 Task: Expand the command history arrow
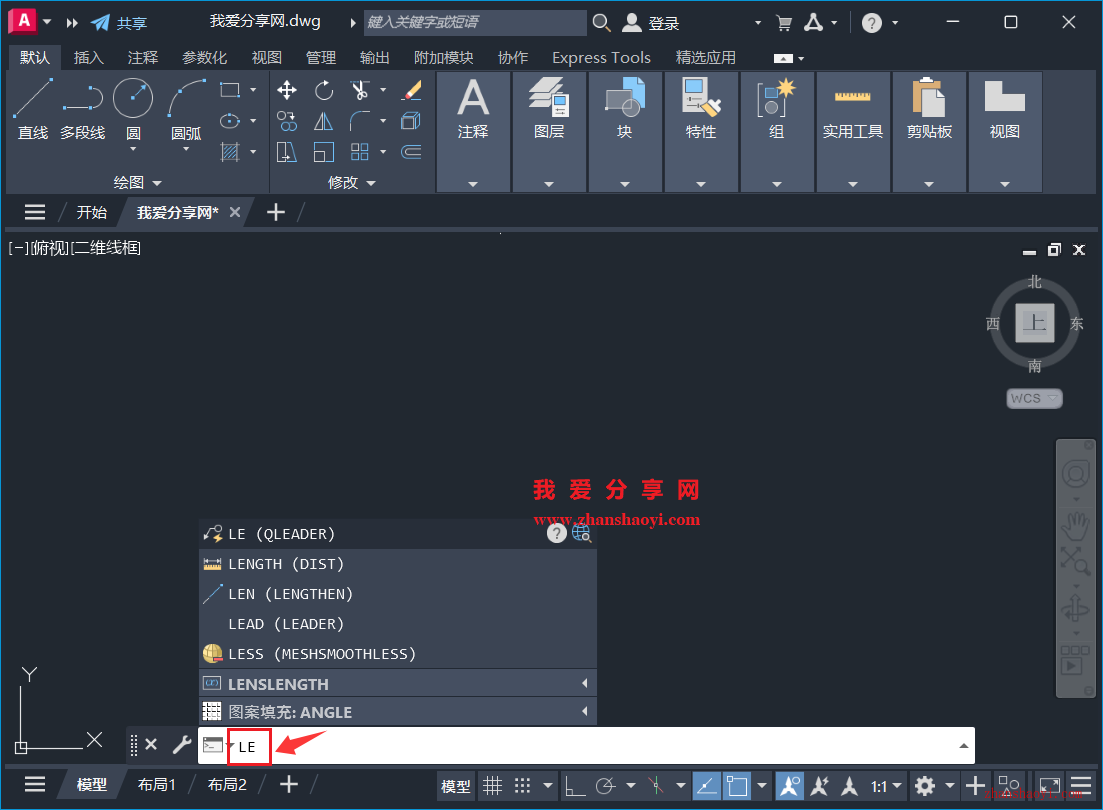coord(964,745)
